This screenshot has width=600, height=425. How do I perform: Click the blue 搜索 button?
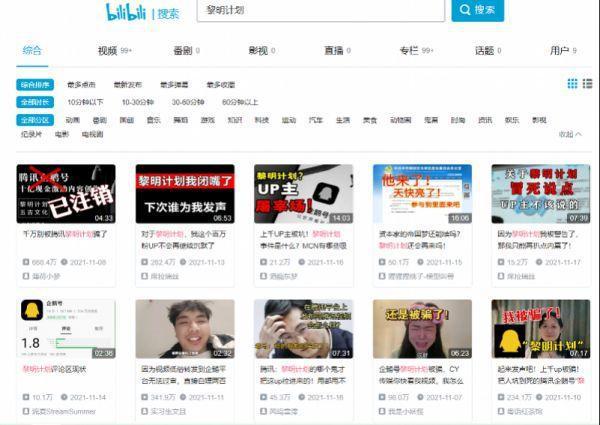pos(478,10)
